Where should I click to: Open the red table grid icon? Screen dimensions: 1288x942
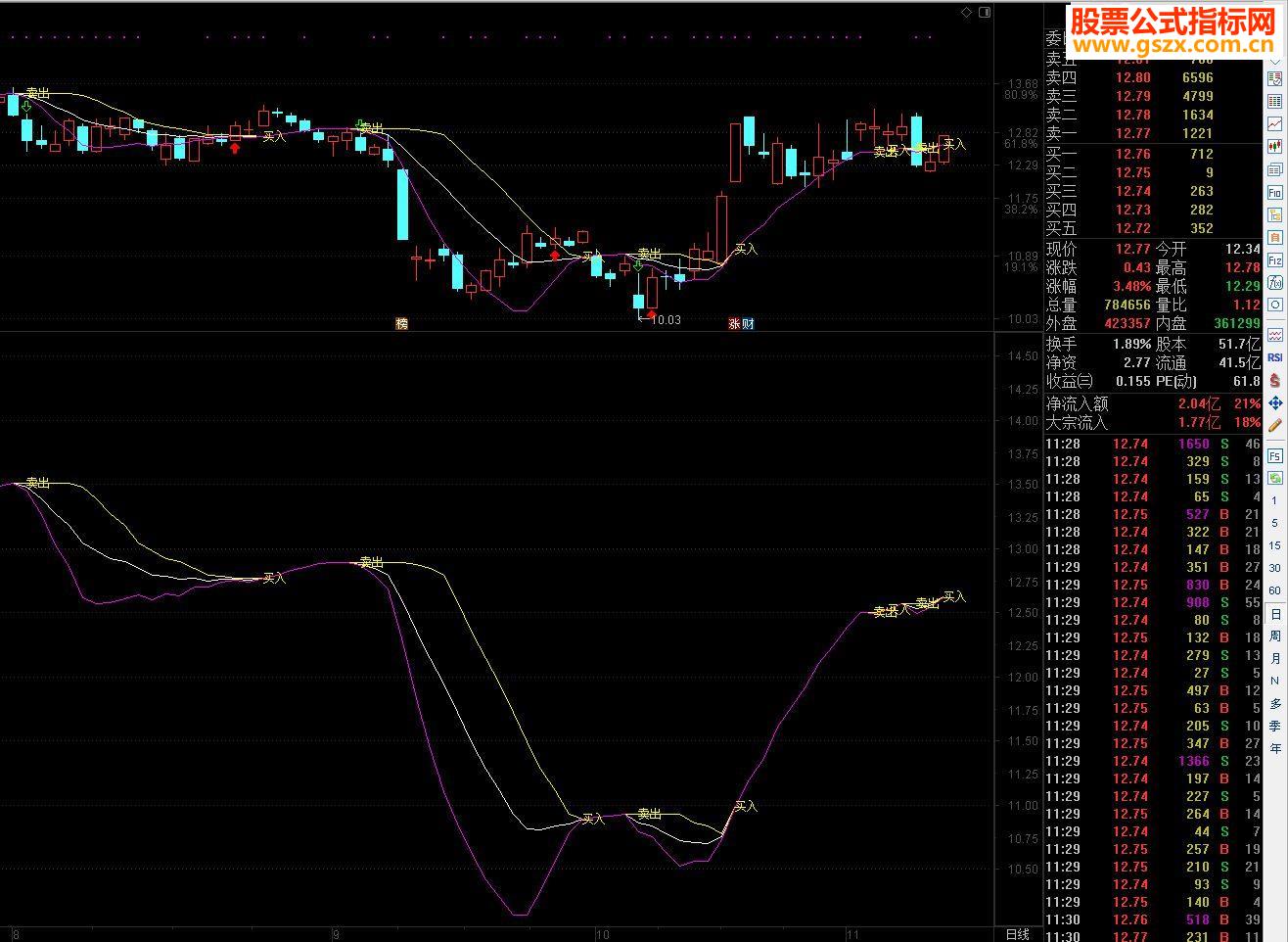1275,101
